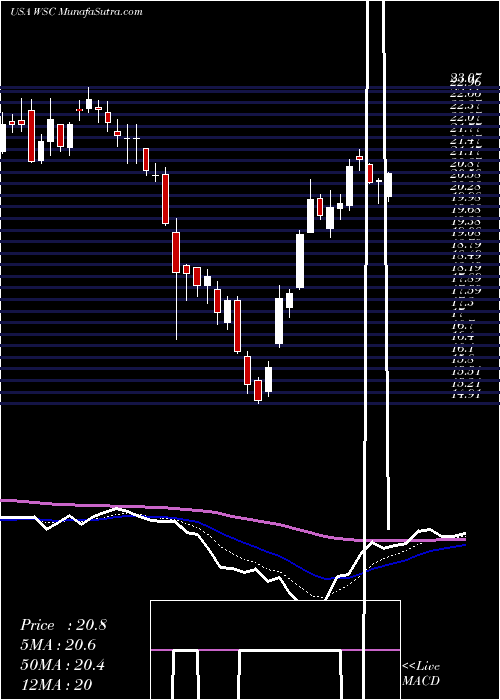Screen dimensions: 500x700
Task: Click the 18.79 price axis label
Action: point(466,245)
